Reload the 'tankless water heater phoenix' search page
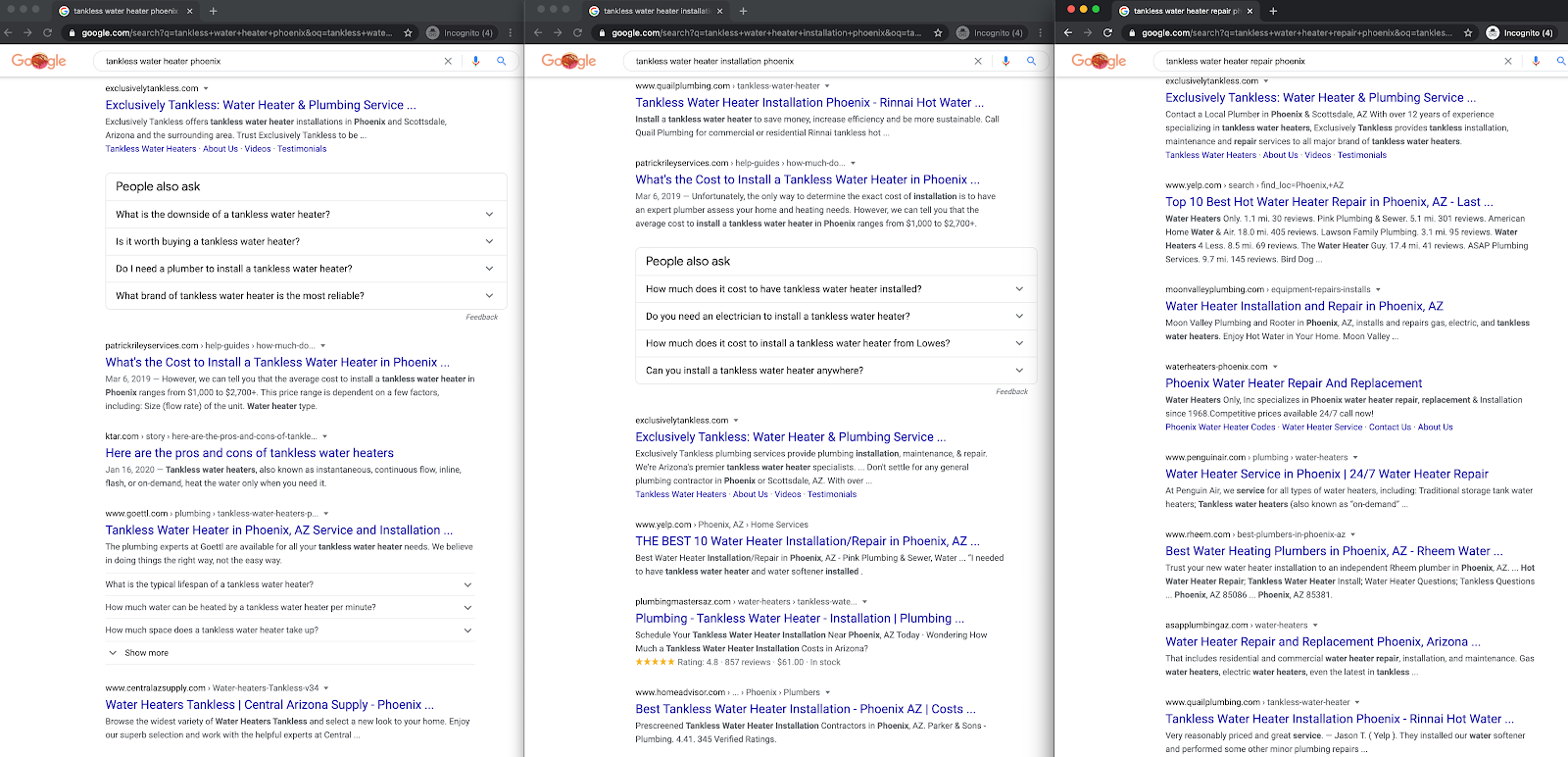Screen dimensions: 1568x757 47,32
